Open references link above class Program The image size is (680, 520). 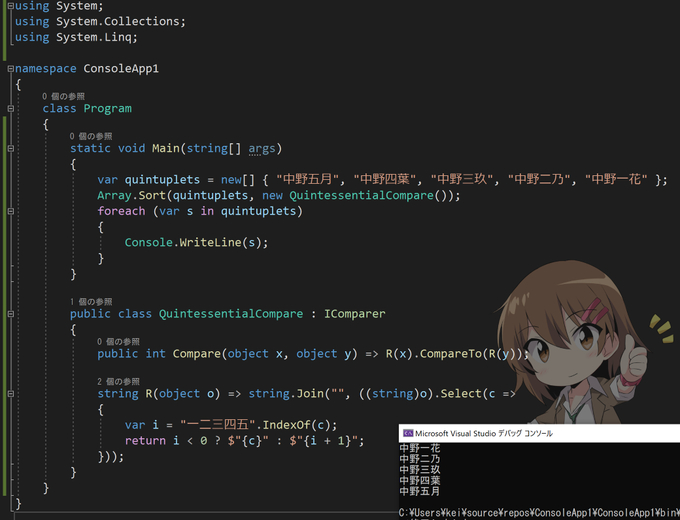click(63, 96)
